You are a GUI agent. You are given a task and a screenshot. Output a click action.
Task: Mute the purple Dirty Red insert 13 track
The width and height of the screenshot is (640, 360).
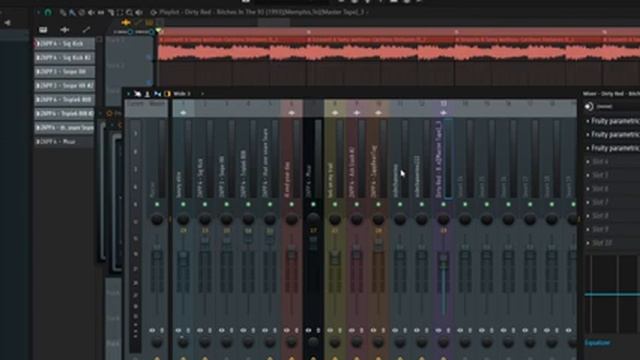[443, 204]
